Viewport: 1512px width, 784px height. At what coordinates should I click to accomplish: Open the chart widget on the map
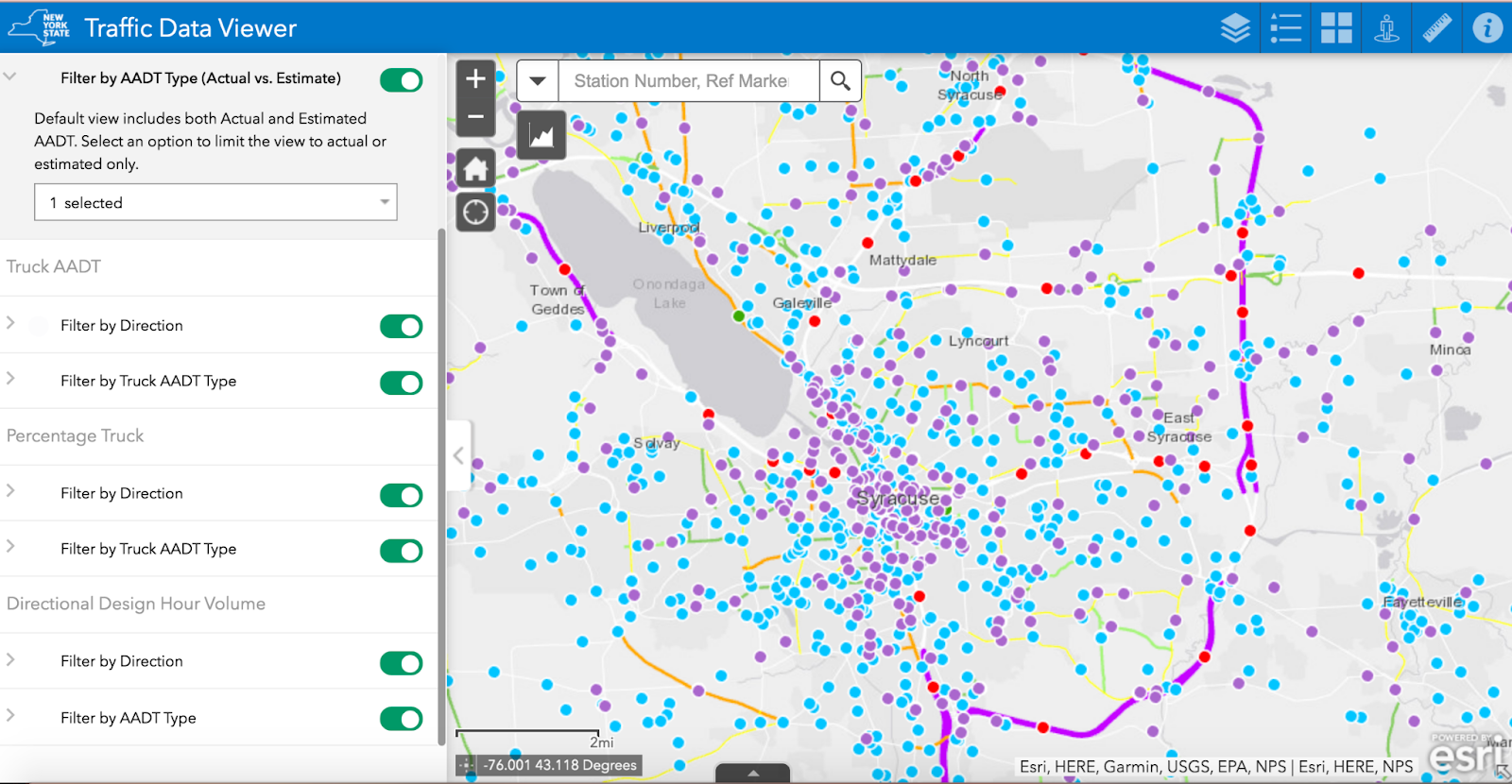coord(541,136)
